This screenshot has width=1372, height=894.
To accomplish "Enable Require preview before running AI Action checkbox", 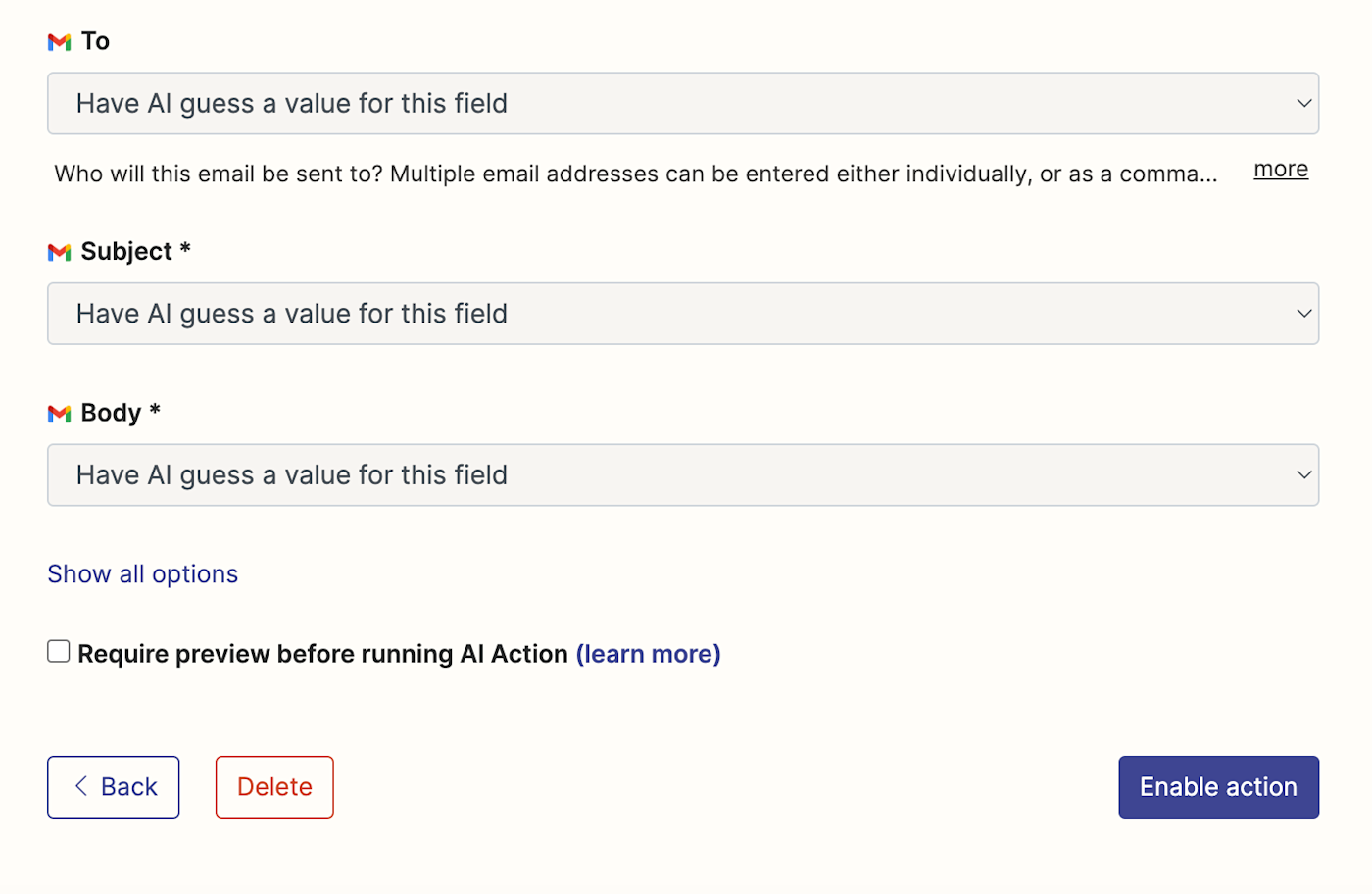I will [x=59, y=652].
